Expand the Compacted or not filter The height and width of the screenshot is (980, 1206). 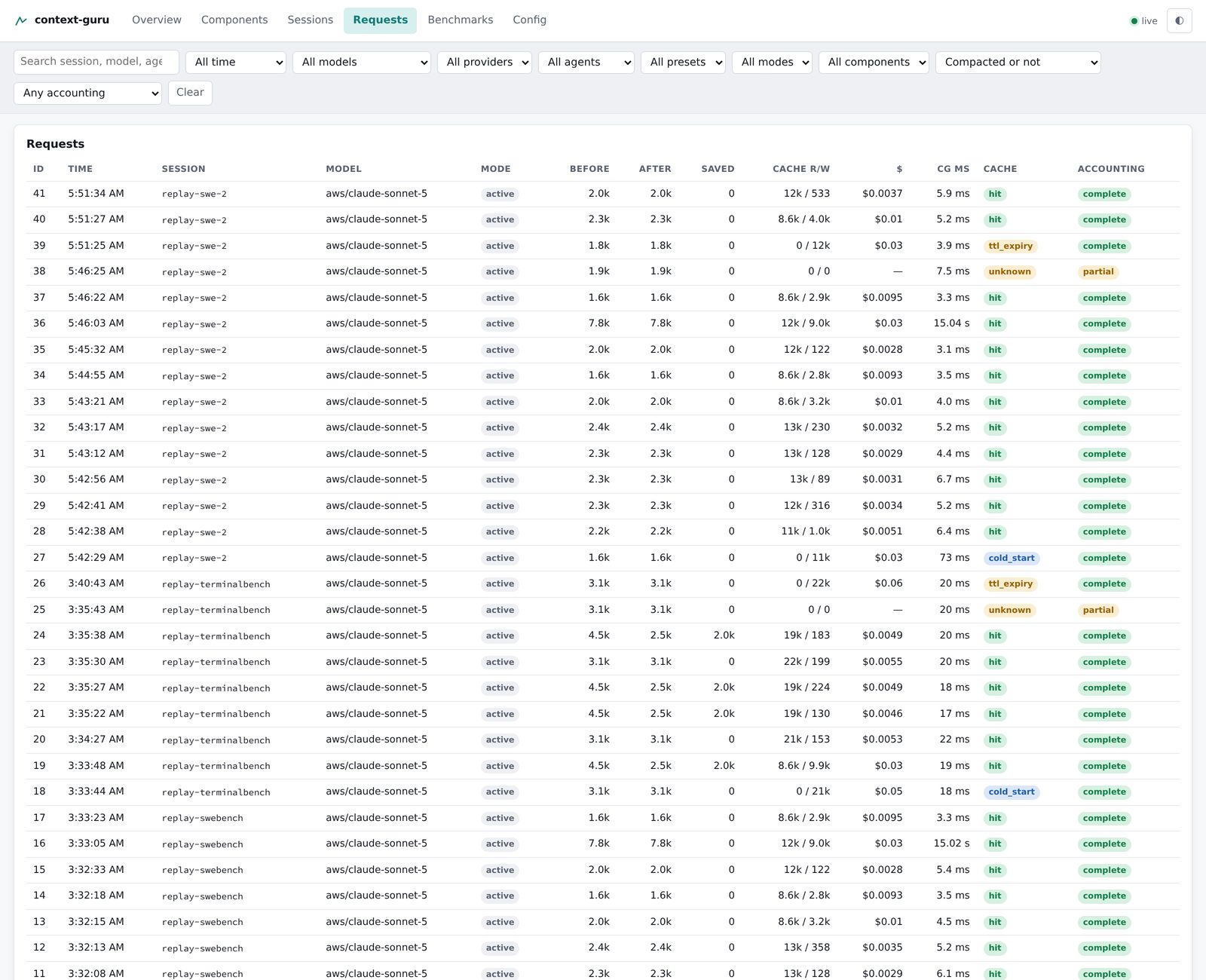coord(1018,63)
